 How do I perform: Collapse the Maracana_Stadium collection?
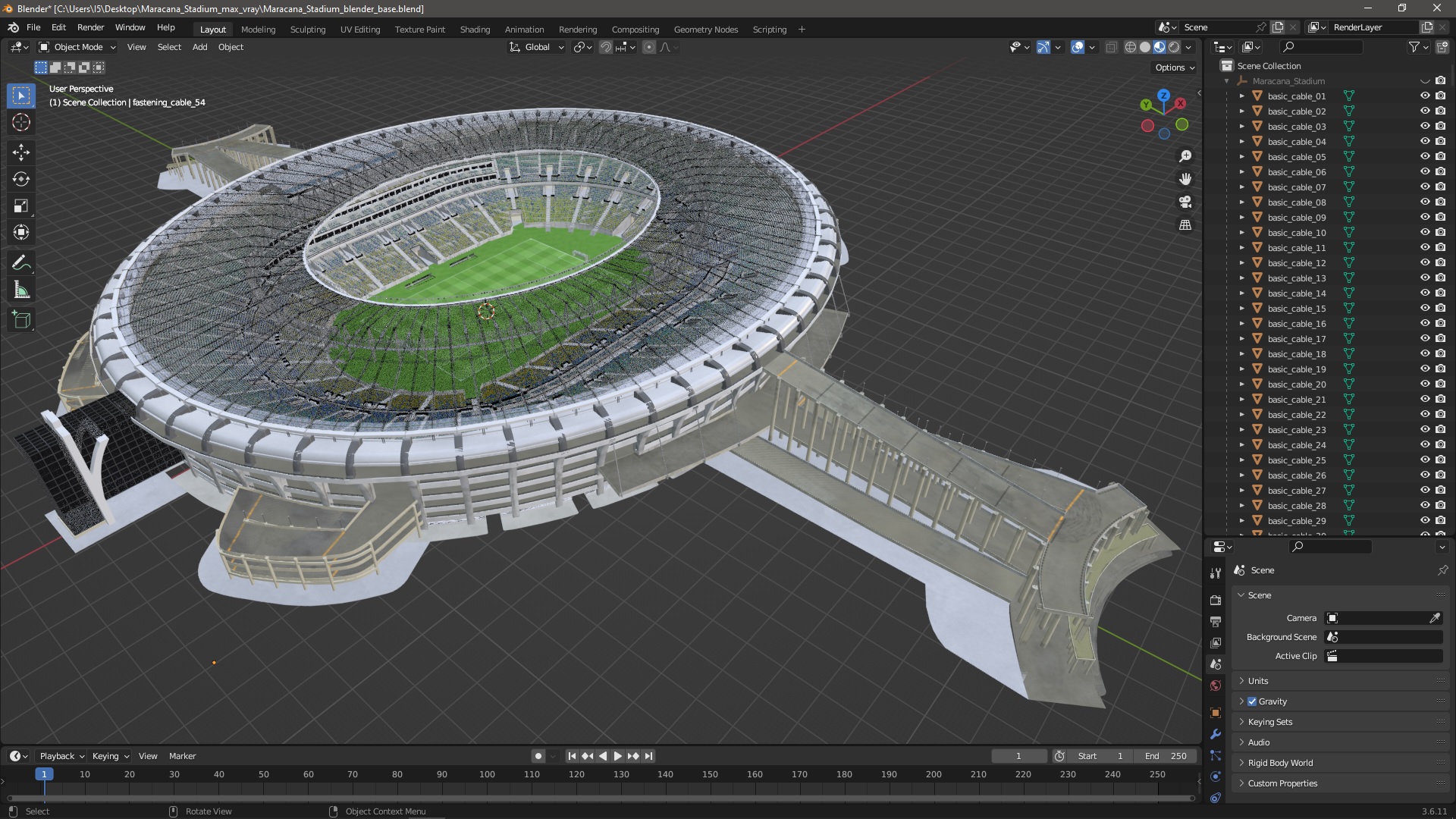click(1226, 81)
